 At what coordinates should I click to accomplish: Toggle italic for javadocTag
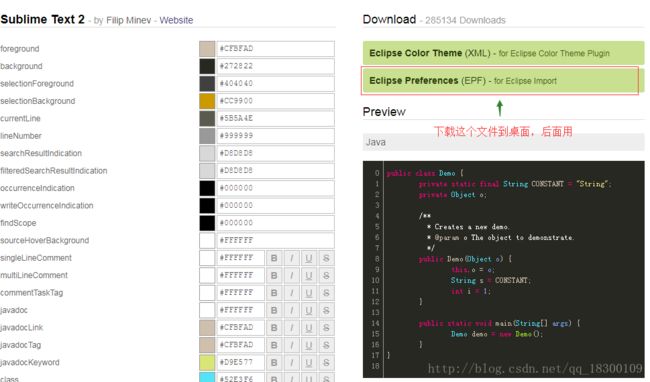[x=291, y=345]
